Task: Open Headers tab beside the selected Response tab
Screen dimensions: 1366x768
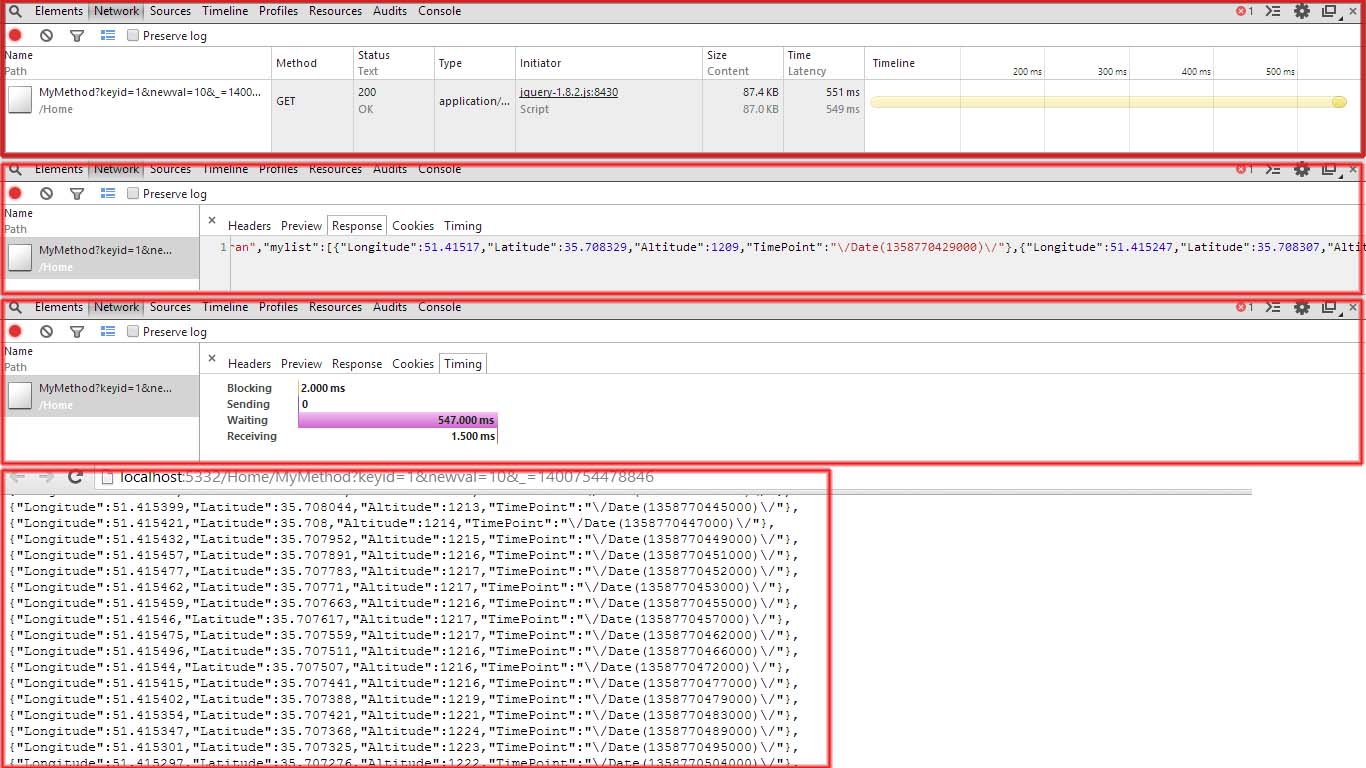Action: [x=249, y=226]
